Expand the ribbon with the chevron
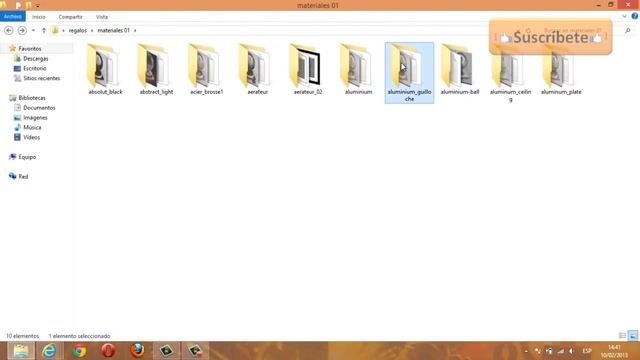Screen dimensions: 640x360 [x=624, y=16]
